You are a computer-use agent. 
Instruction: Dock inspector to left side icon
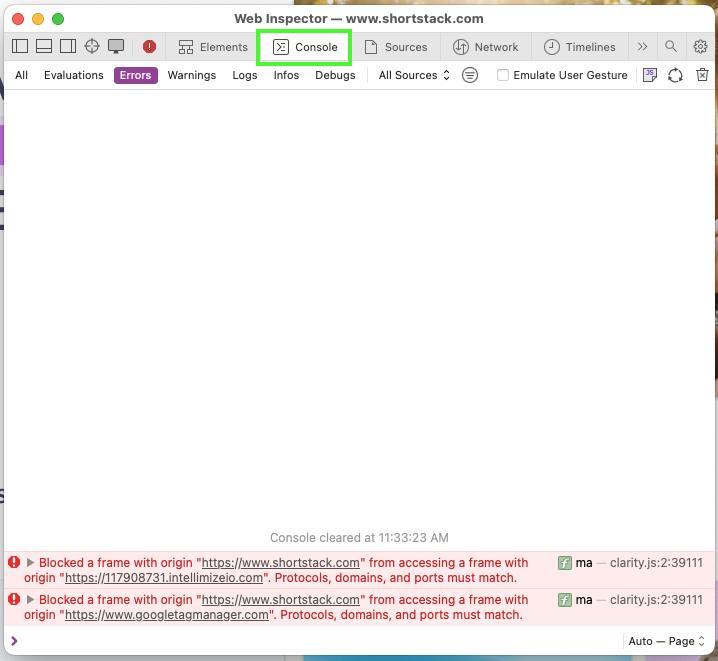pos(20,46)
